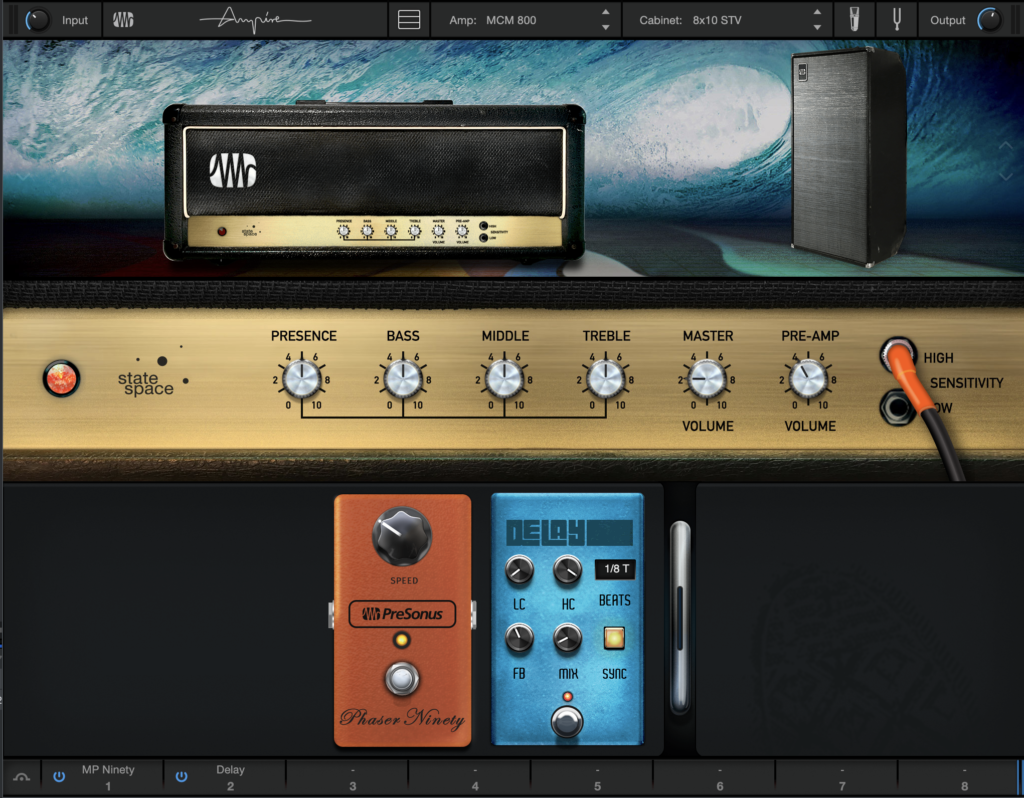This screenshot has height=798, width=1024.
Task: Click the Delay BEATS value 1/8 T
Action: click(614, 569)
